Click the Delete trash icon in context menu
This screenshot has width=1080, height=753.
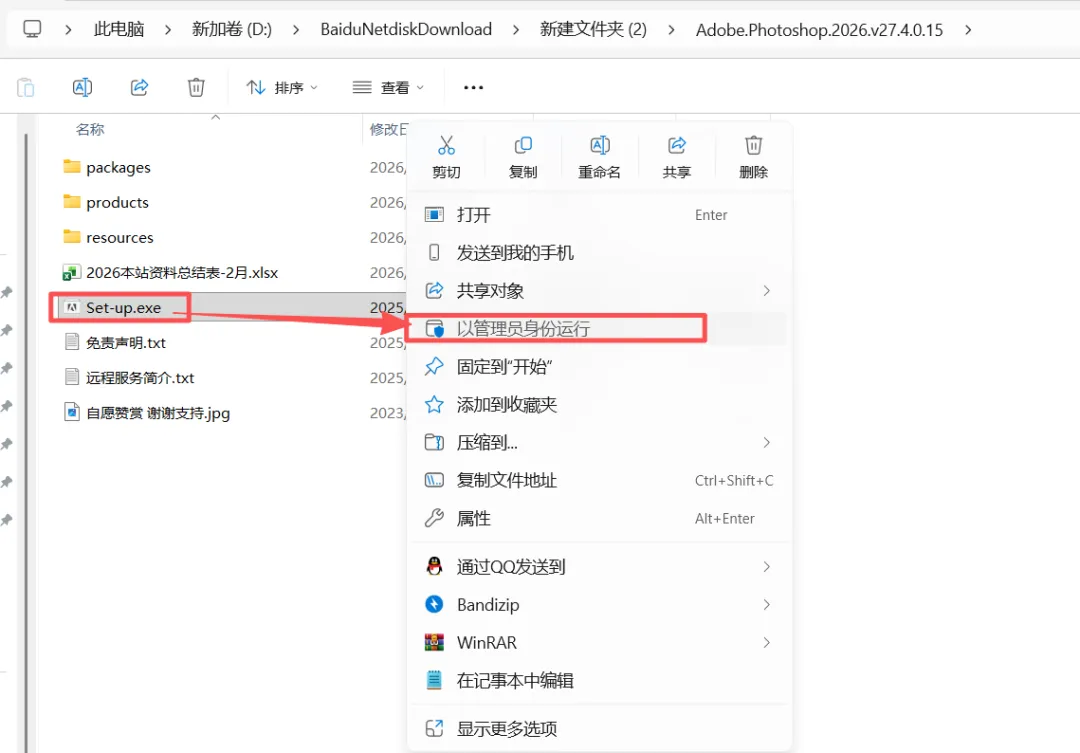753,145
